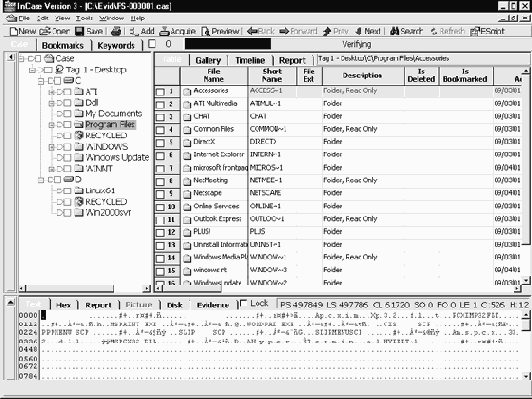This screenshot has width=532, height=399.
Task: Click the Next toolbar arrow icon
Action: [359, 31]
